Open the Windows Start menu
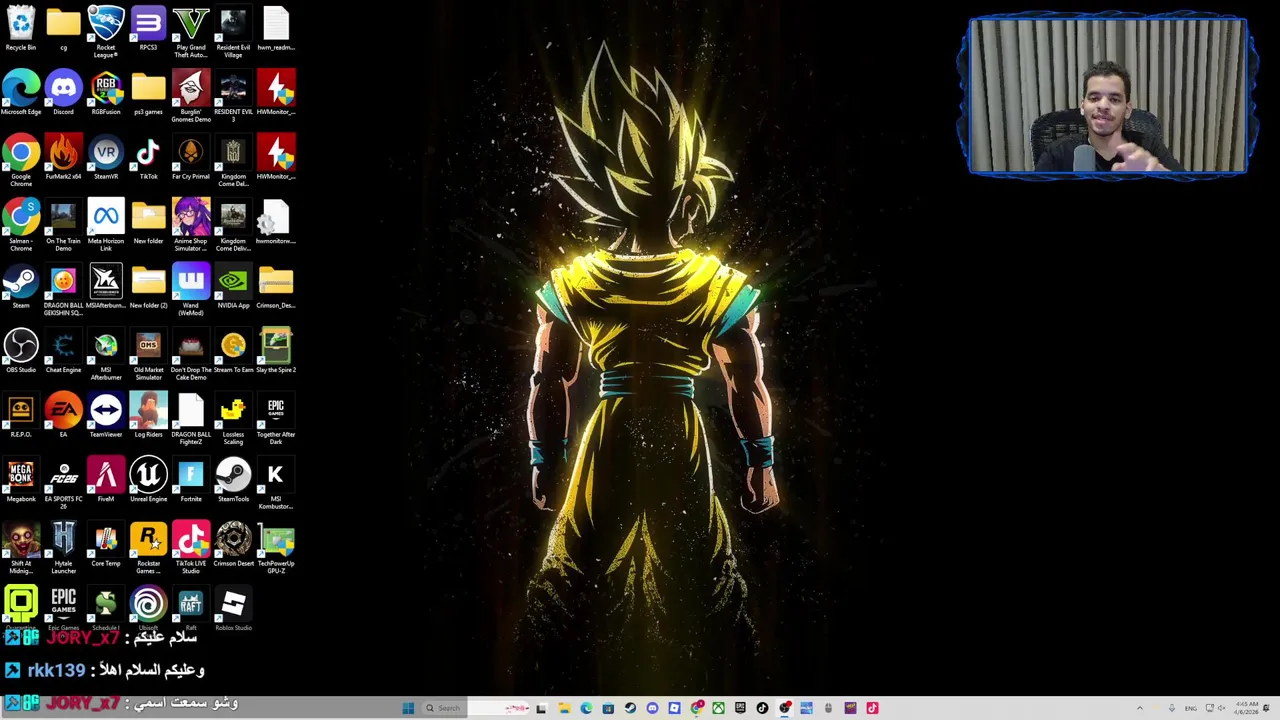This screenshot has height=720, width=1280. (x=408, y=708)
